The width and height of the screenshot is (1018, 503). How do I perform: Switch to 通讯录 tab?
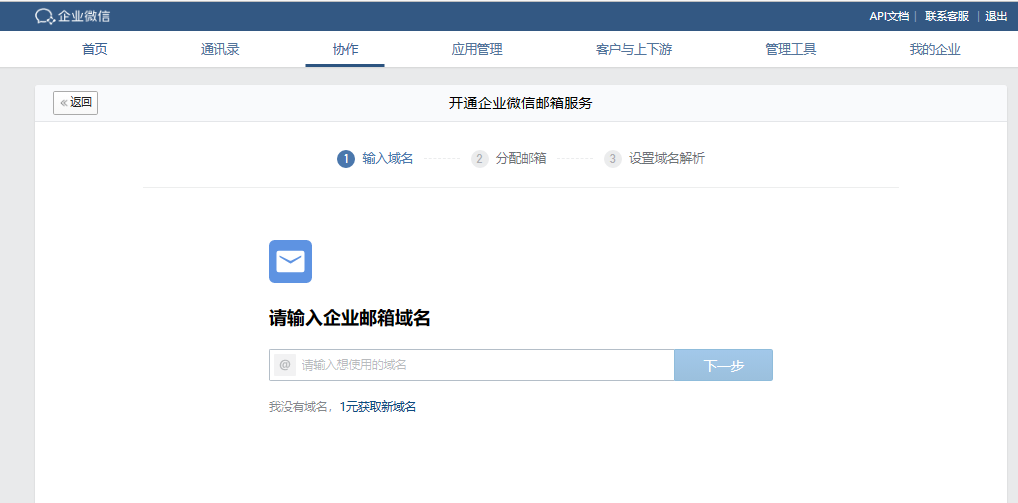220,49
